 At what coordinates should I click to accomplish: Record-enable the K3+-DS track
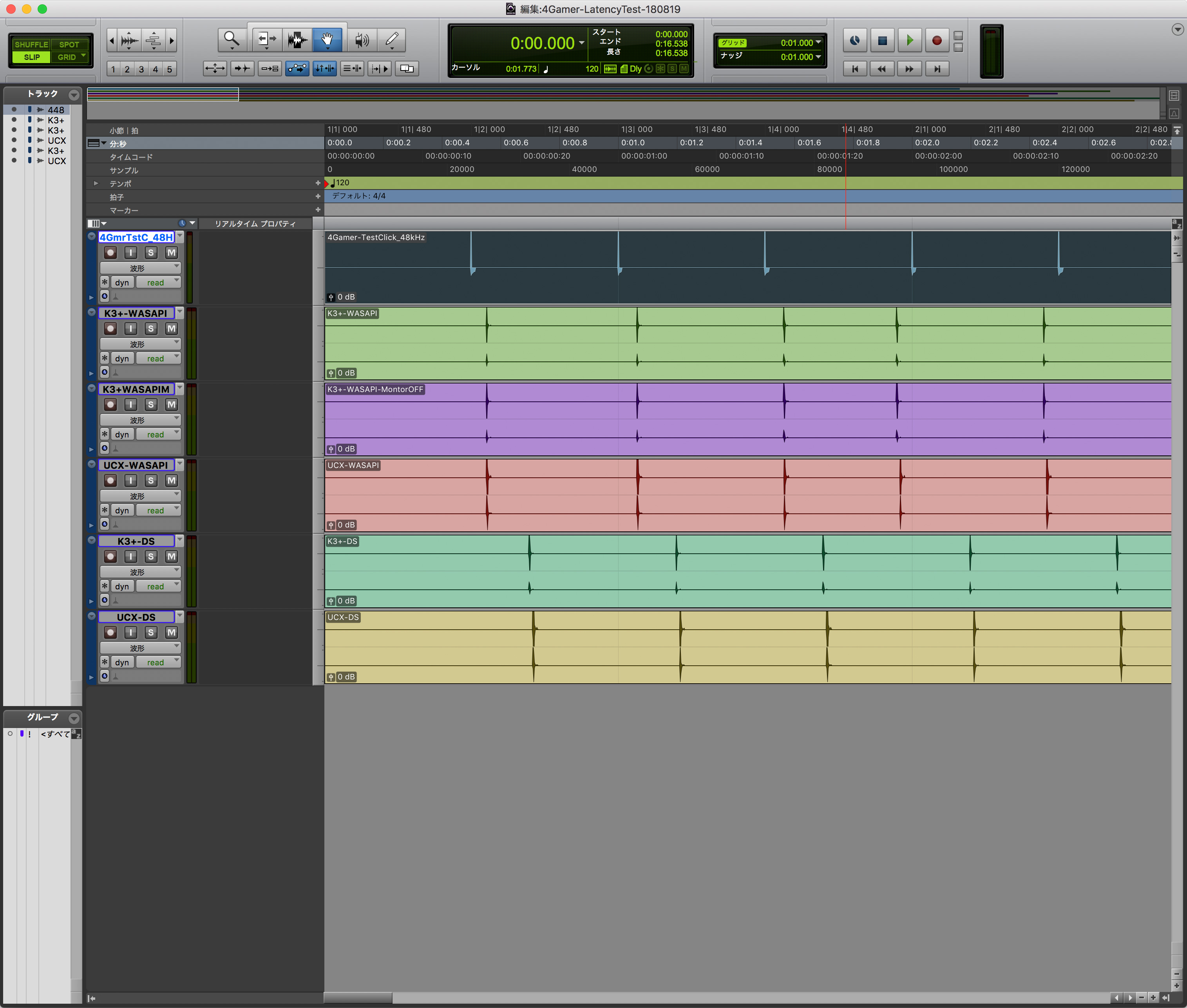point(111,556)
